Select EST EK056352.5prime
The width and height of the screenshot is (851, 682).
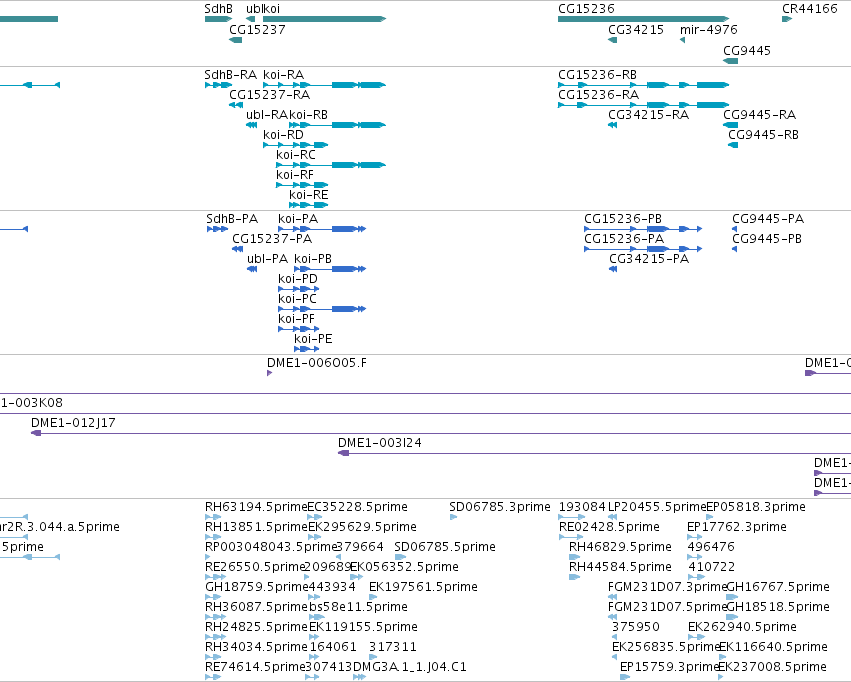click(x=405, y=568)
